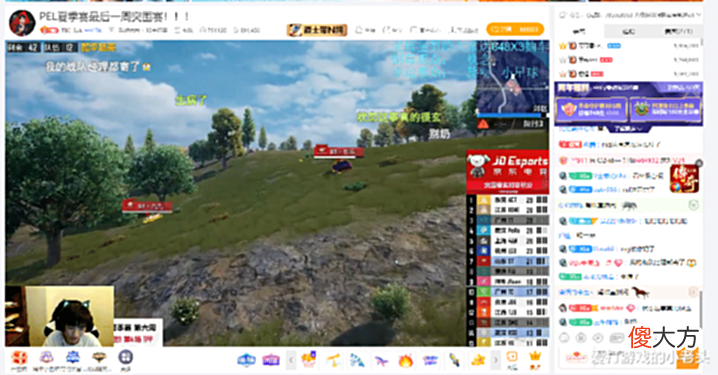The height and width of the screenshot is (375, 718).
Task: Switch to the middle ranking tab
Action: [629, 31]
